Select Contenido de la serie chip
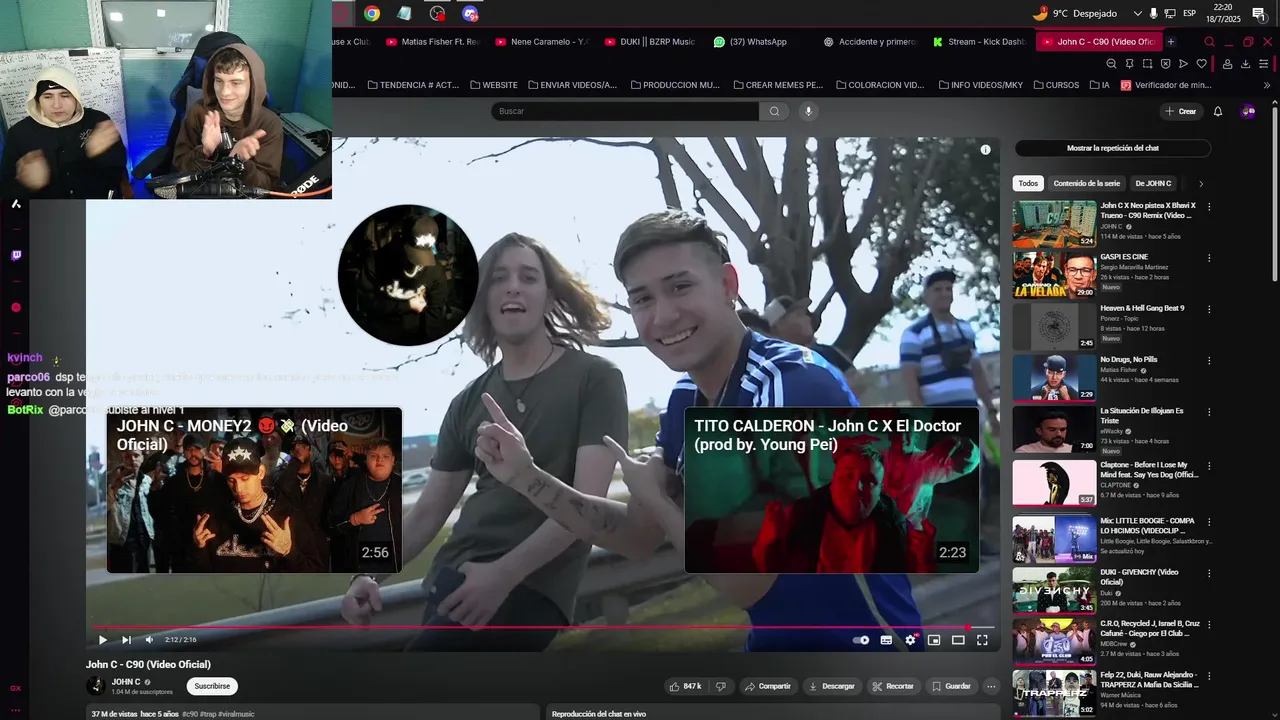The image size is (1280, 720). click(x=1086, y=183)
